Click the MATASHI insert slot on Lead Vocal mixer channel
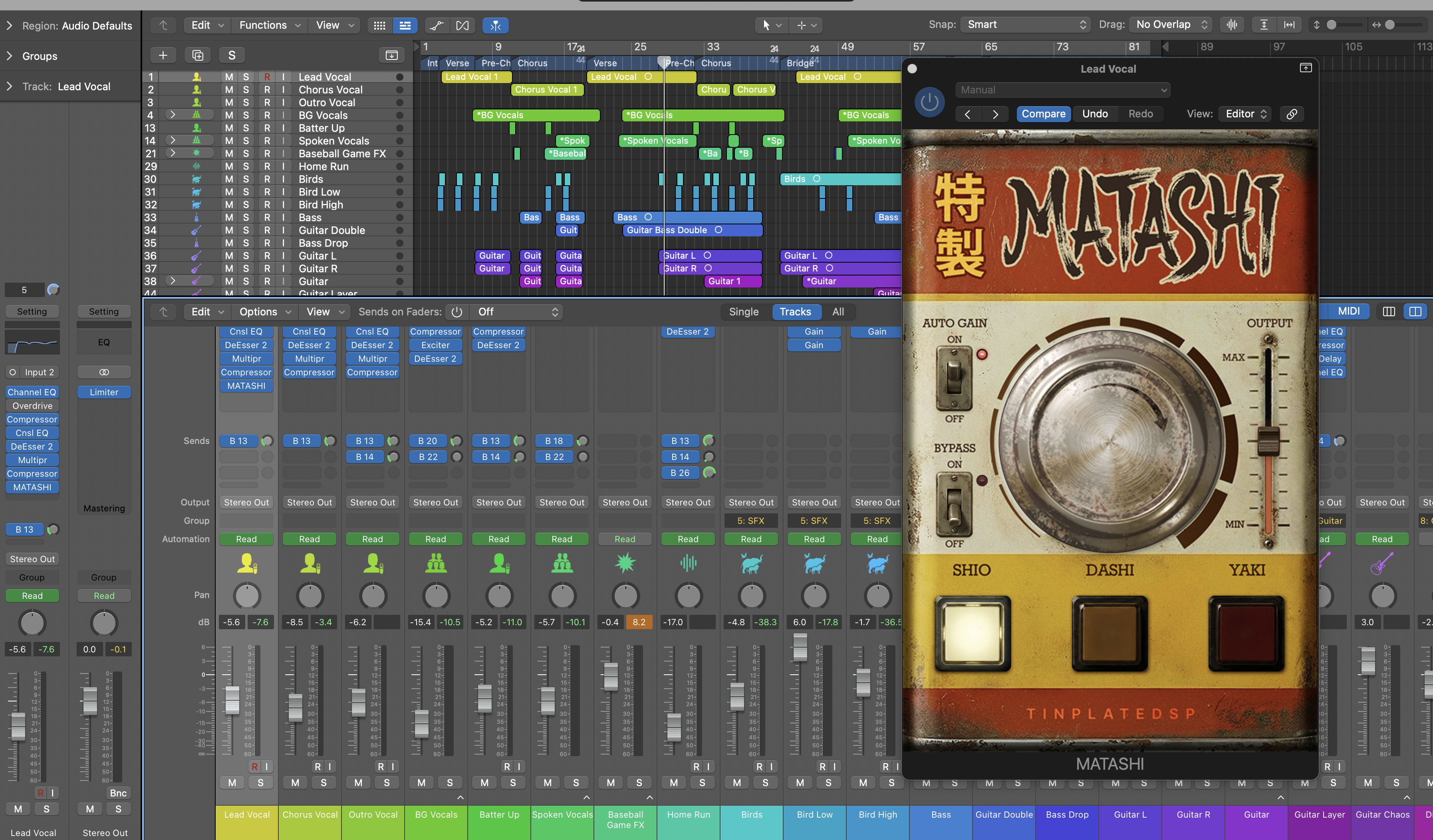The image size is (1433, 840). coord(246,386)
